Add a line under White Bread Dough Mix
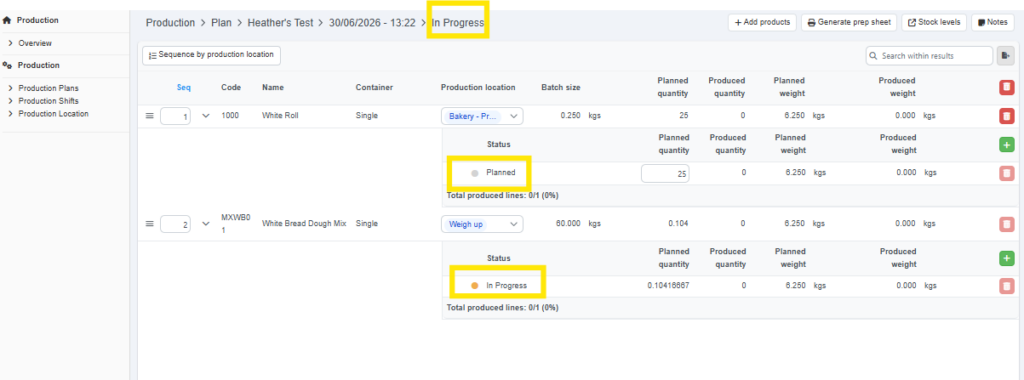The width and height of the screenshot is (1024, 380). 1006,258
